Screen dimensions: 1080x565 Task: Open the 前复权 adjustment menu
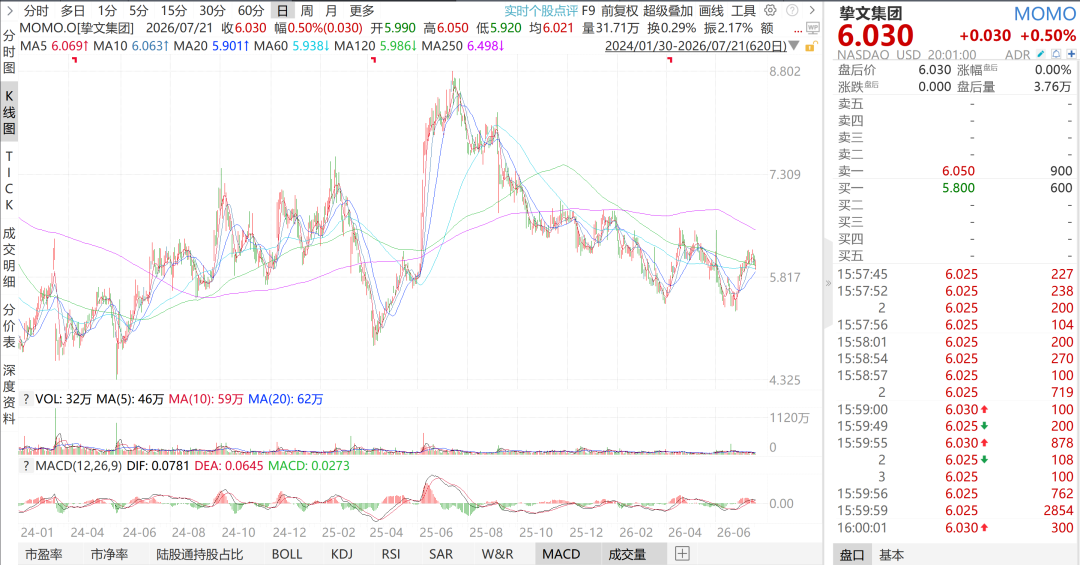pos(619,10)
